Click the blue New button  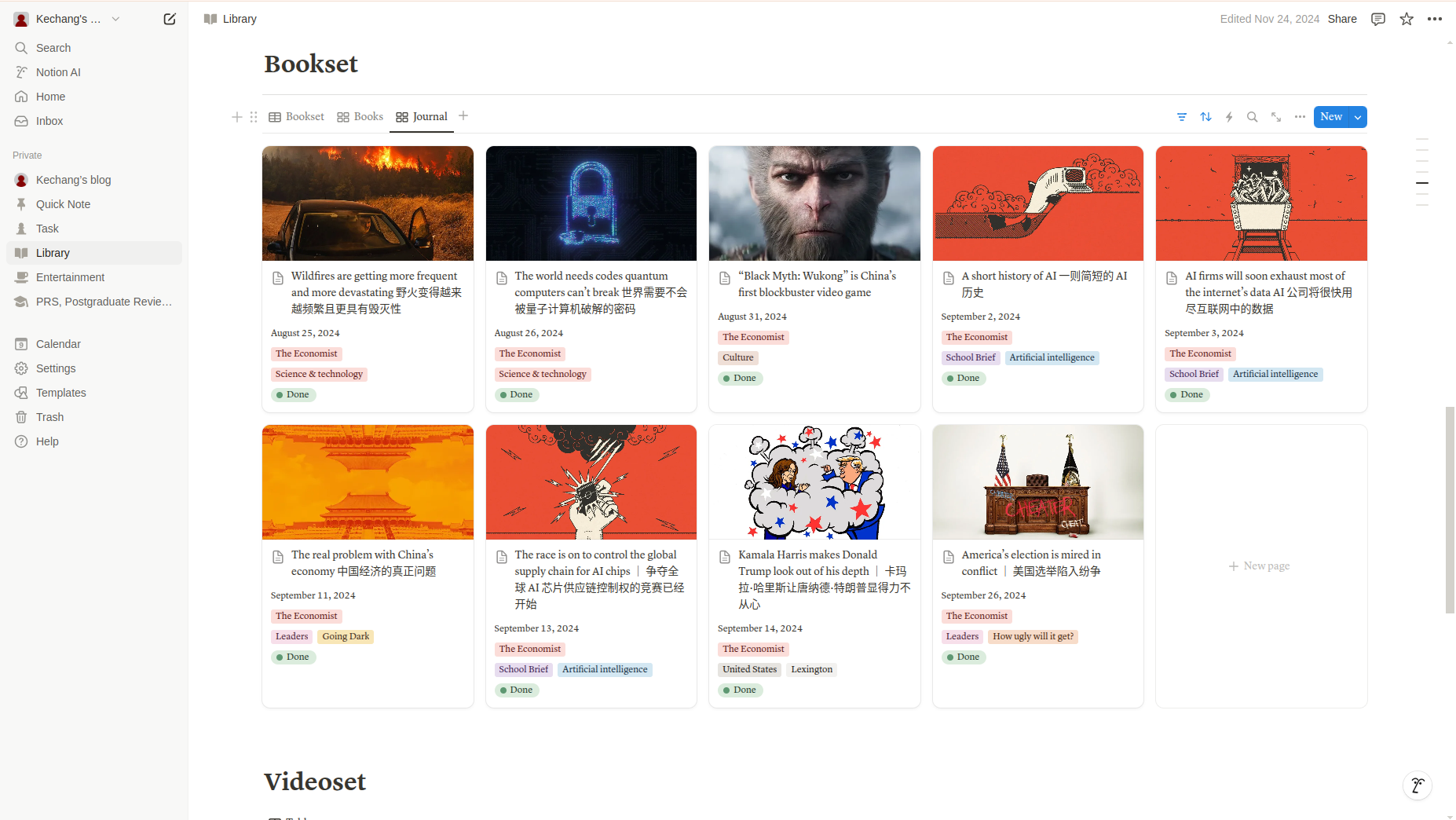pyautogui.click(x=1331, y=117)
